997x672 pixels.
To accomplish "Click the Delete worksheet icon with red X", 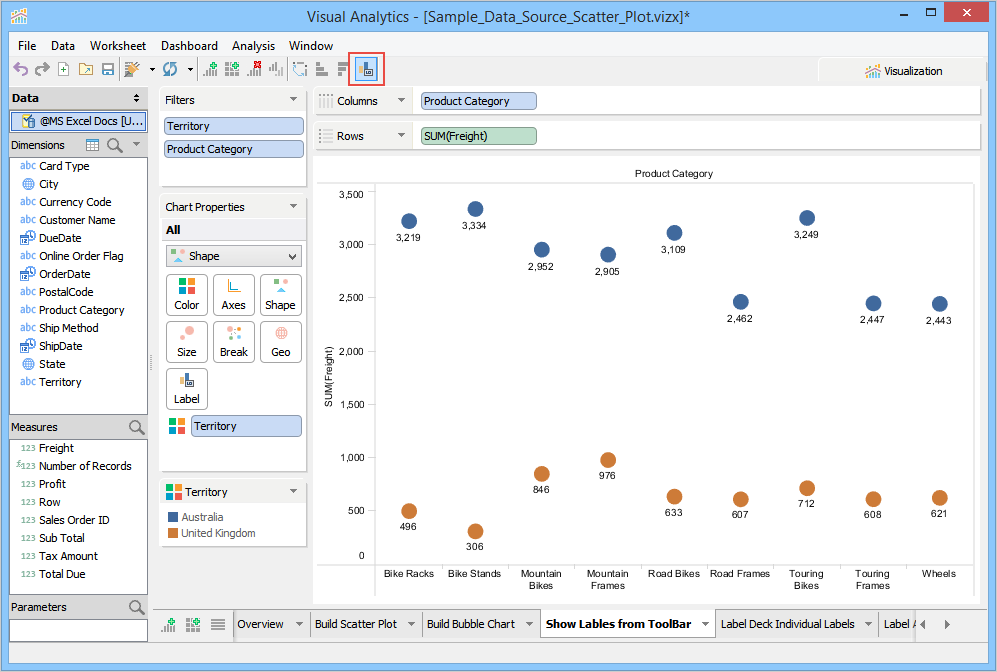I will tap(255, 70).
